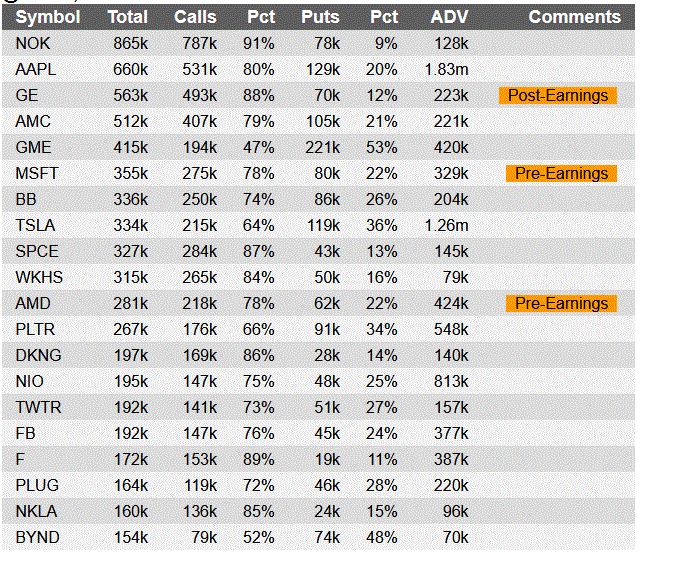Select the Pre-Earnings label in the AMD row

(x=561, y=304)
